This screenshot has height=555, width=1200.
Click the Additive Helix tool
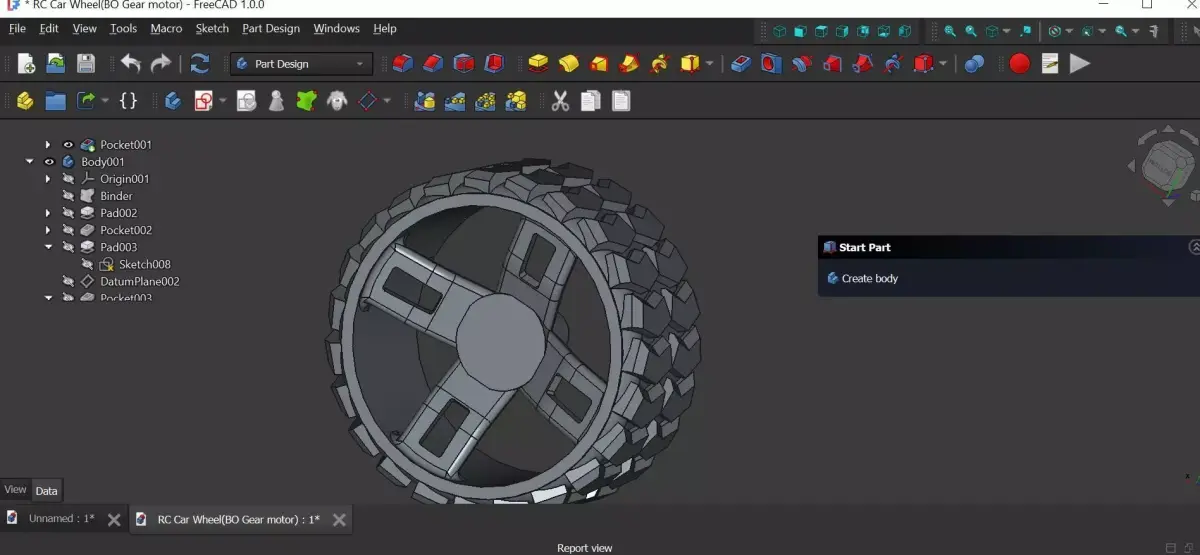pos(658,64)
